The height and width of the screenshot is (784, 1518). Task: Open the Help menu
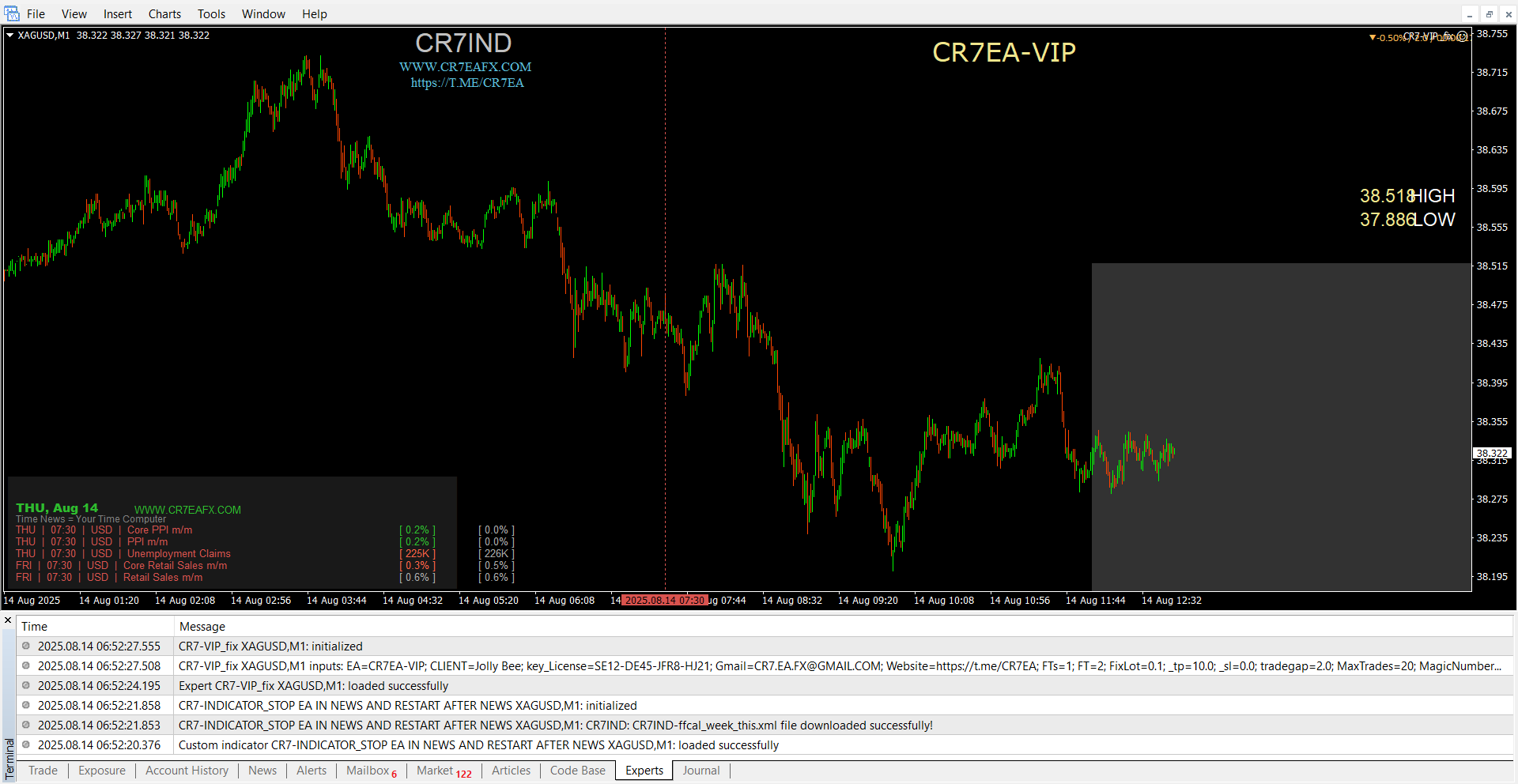(x=314, y=14)
